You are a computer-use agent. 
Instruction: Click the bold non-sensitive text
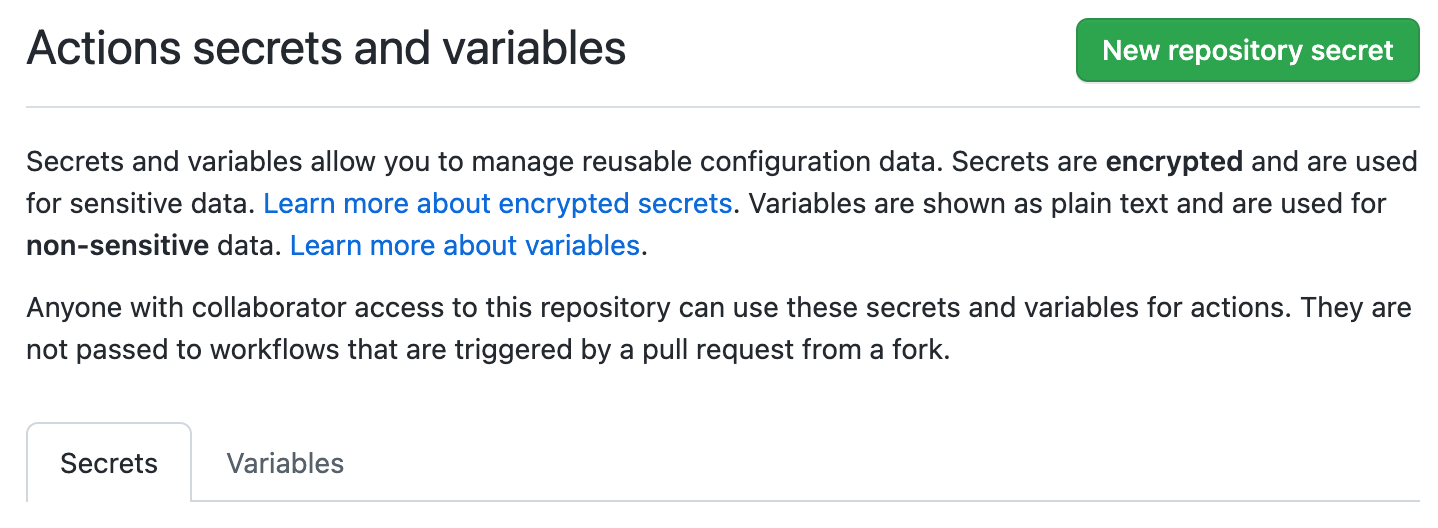[x=117, y=245]
